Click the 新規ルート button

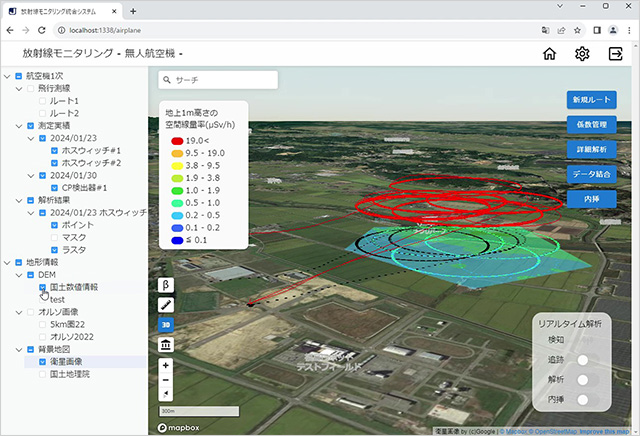click(x=590, y=101)
